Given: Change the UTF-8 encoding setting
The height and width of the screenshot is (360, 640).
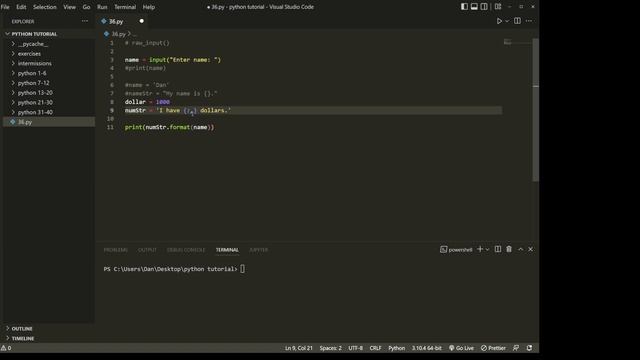Looking at the screenshot, I should (356, 348).
